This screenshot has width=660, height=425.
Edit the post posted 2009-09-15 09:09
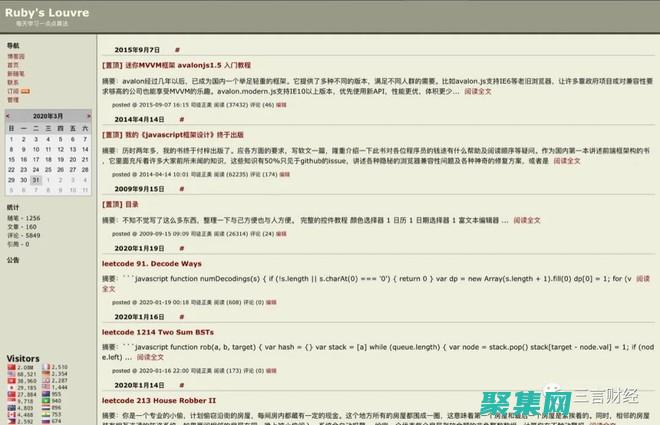pos(281,234)
